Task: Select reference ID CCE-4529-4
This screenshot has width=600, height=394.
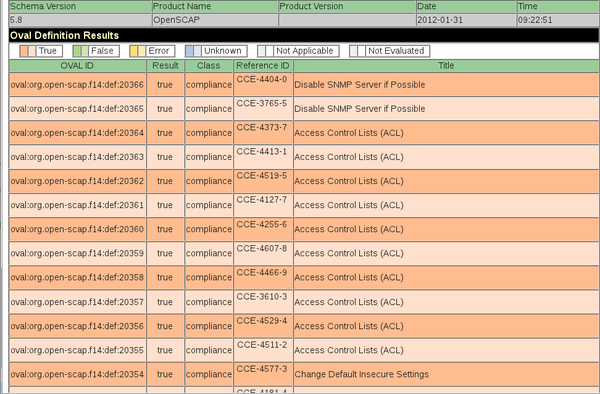Action: click(262, 321)
